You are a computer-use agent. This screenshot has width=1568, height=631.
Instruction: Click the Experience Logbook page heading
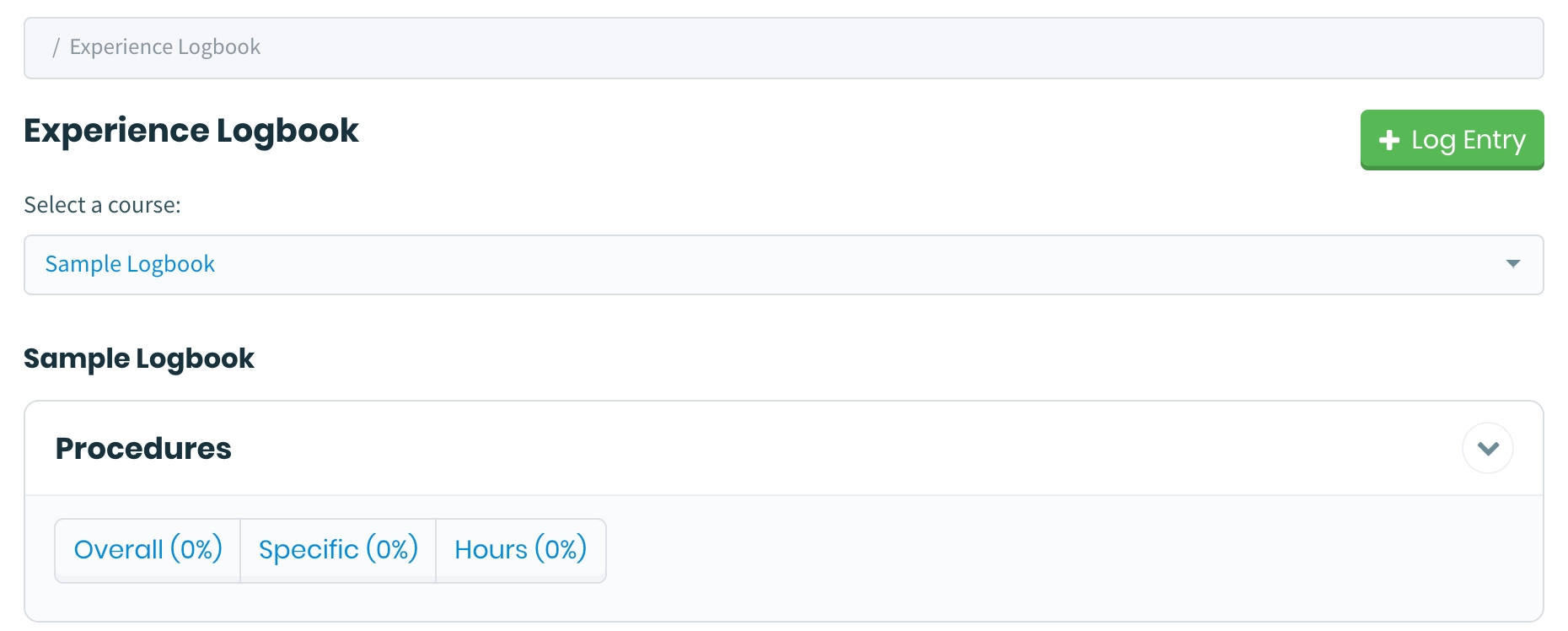(x=191, y=131)
